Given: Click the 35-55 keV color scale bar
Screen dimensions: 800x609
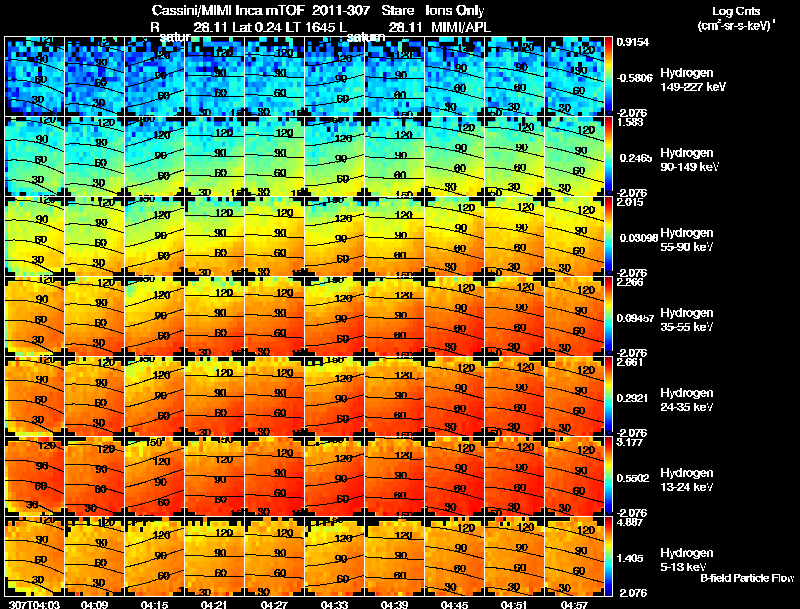Looking at the screenshot, I should [608, 317].
